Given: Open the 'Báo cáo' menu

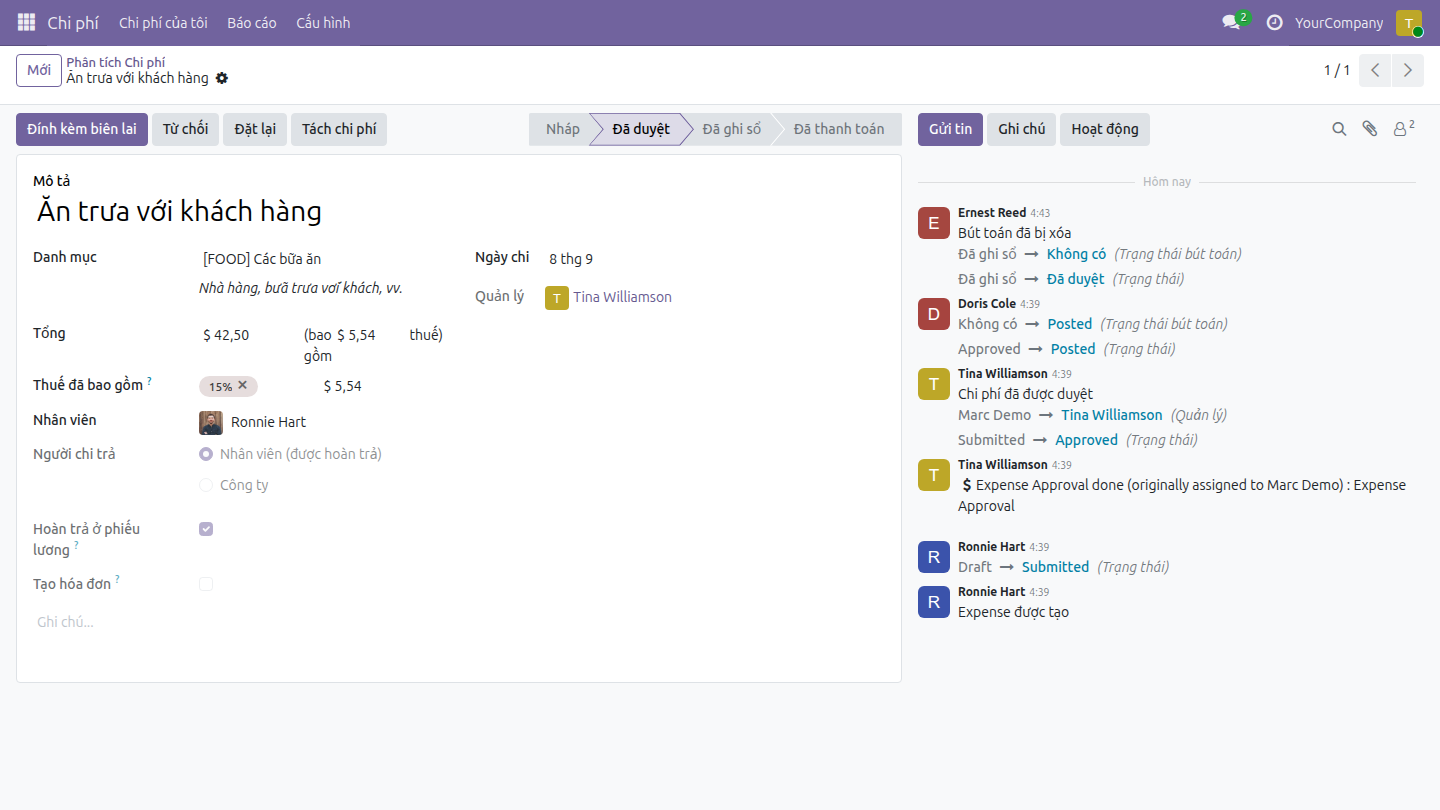Looking at the screenshot, I should tap(252, 22).
